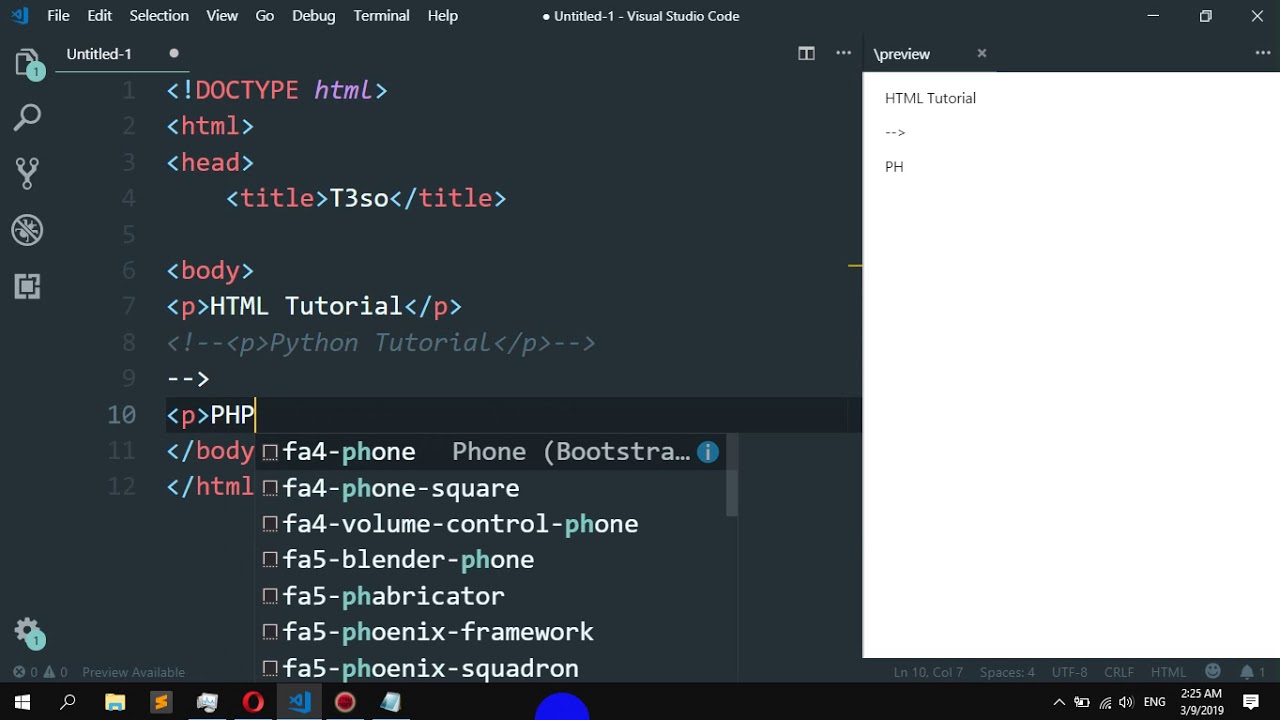1280x720 pixels.
Task: Open Windows search from taskbar
Action: click(68, 702)
